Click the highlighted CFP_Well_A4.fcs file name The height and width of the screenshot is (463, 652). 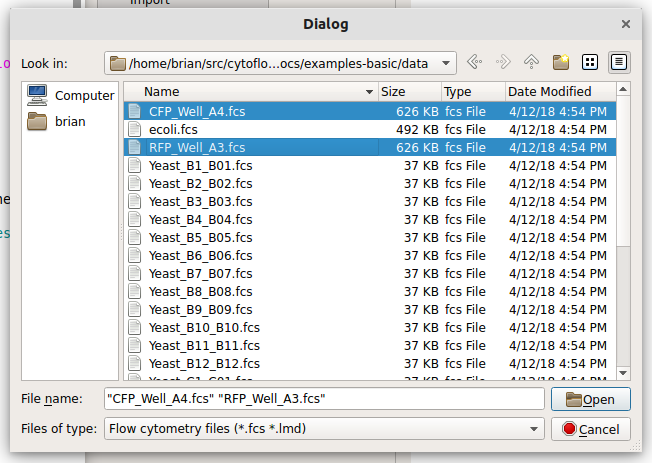pyautogui.click(x=197, y=111)
